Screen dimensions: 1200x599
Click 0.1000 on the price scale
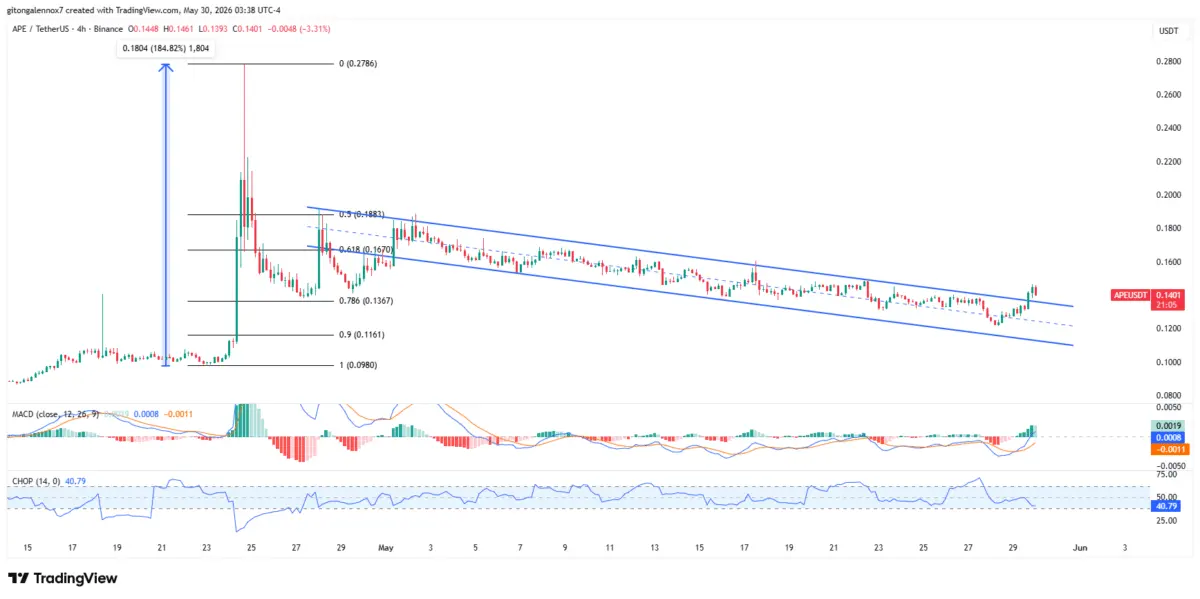pos(1167,362)
